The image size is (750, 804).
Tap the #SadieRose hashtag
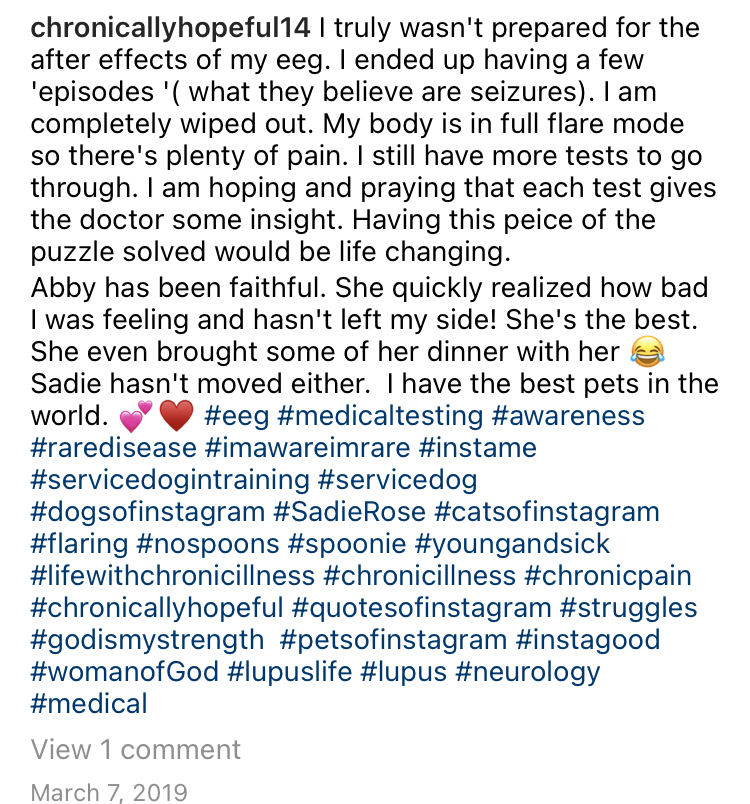[x=350, y=512]
